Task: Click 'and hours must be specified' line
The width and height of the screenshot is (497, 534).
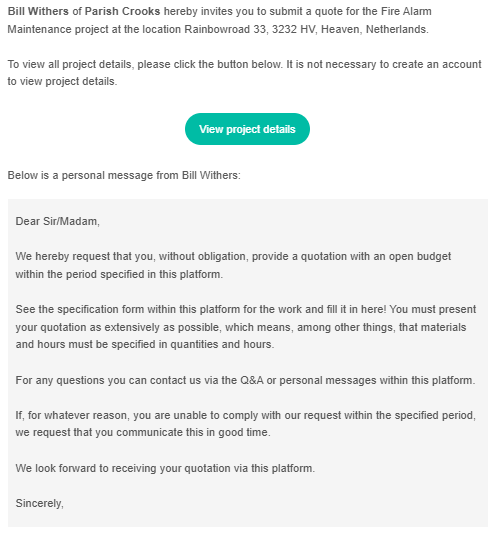Action: tap(145, 344)
